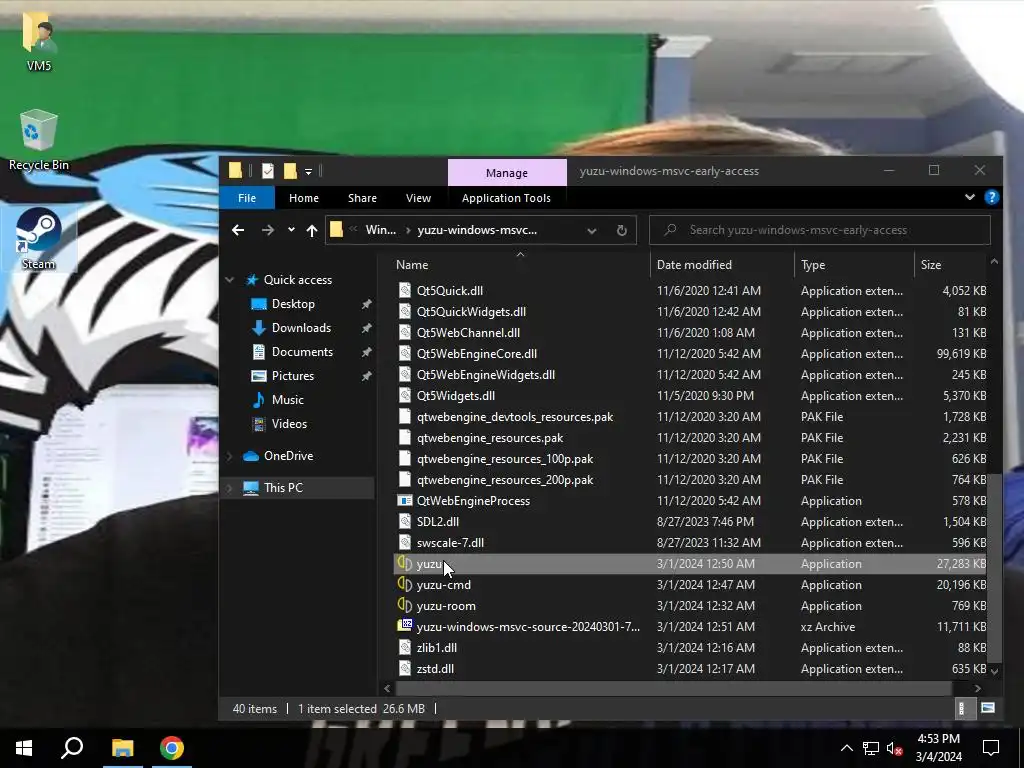The image size is (1024, 768).
Task: Click the Forward navigation arrow
Action: [x=268, y=230]
